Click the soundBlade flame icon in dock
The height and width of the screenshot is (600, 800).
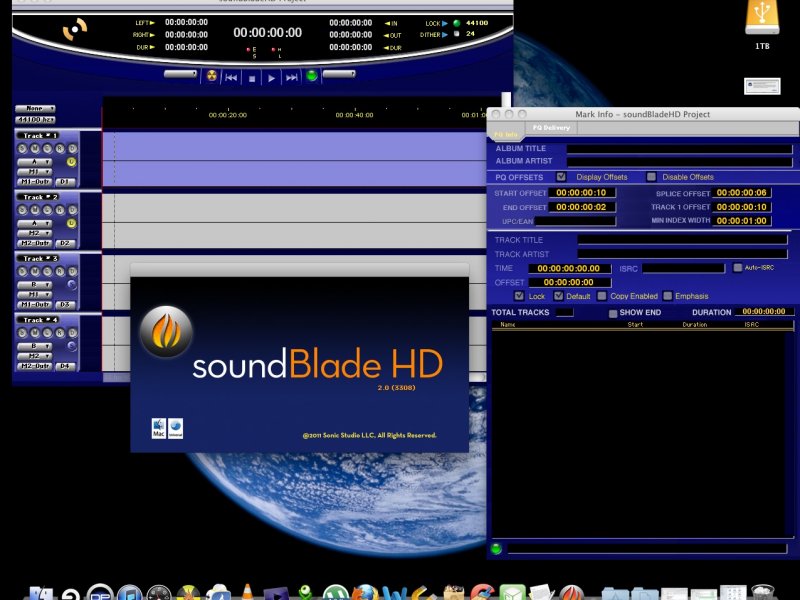point(571,593)
